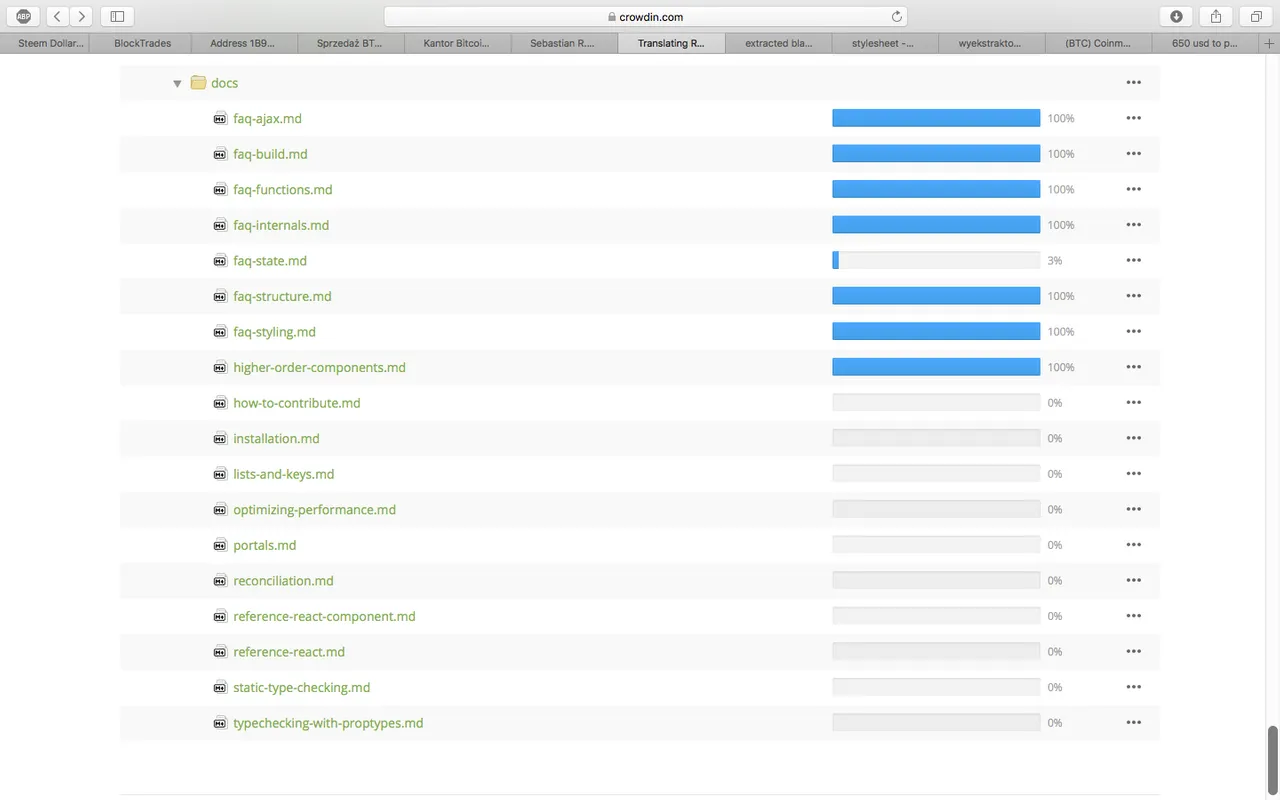Open how-to-contribute.md file link

(297, 403)
